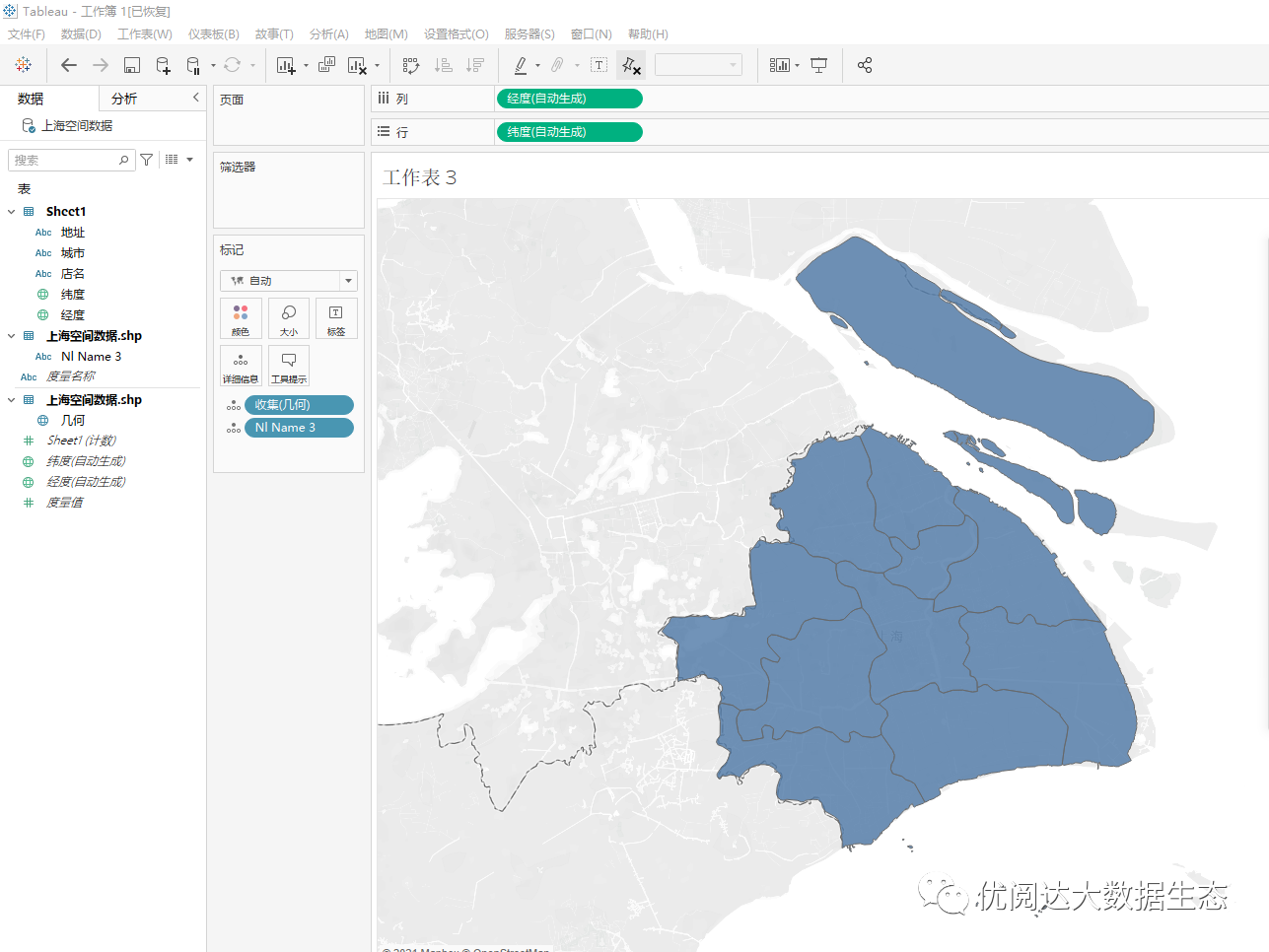This screenshot has height=952, width=1269.
Task: Open the 设置格式(O) menu
Action: [457, 34]
